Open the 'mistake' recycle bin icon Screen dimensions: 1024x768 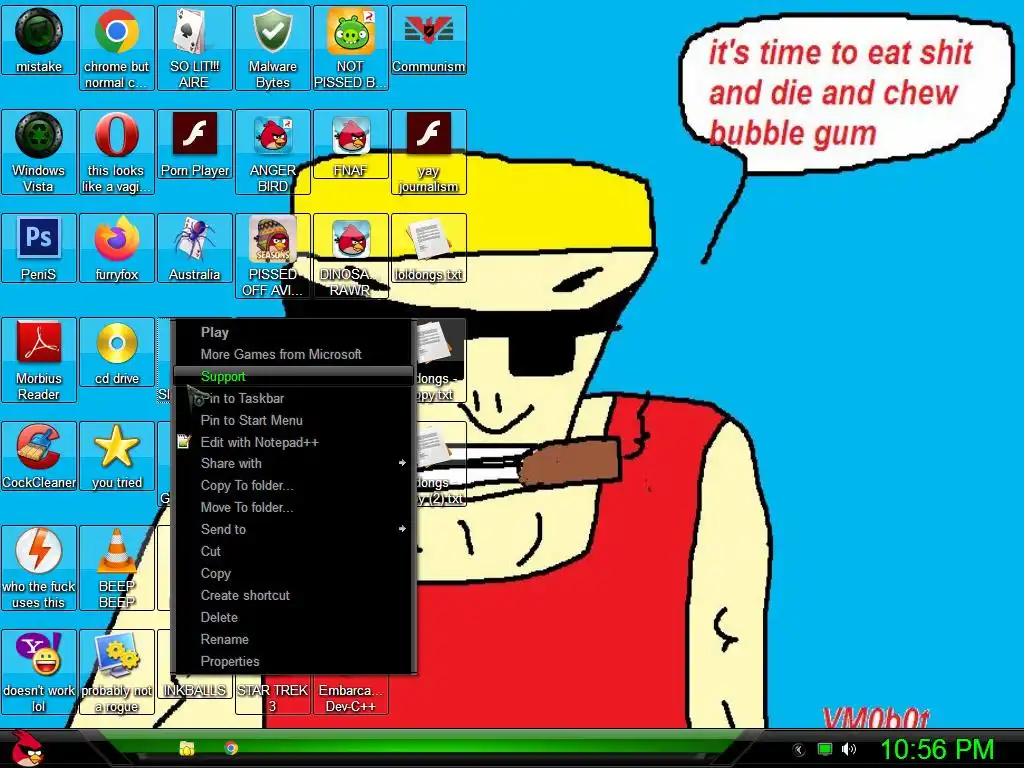[39, 40]
